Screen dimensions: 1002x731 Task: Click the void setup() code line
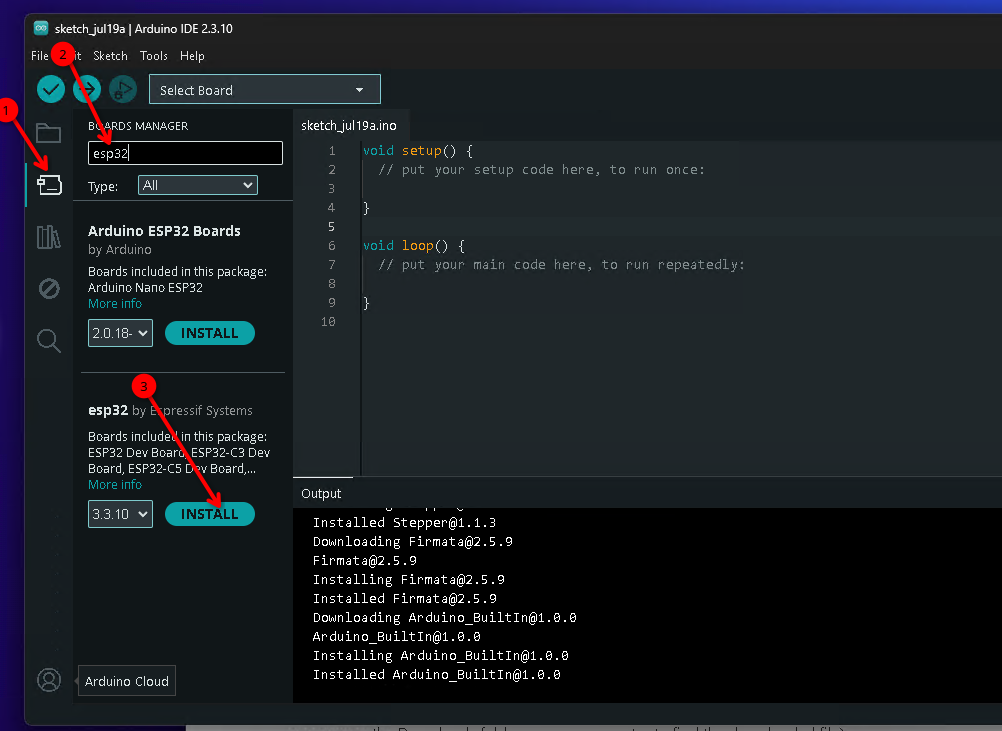coord(418,151)
